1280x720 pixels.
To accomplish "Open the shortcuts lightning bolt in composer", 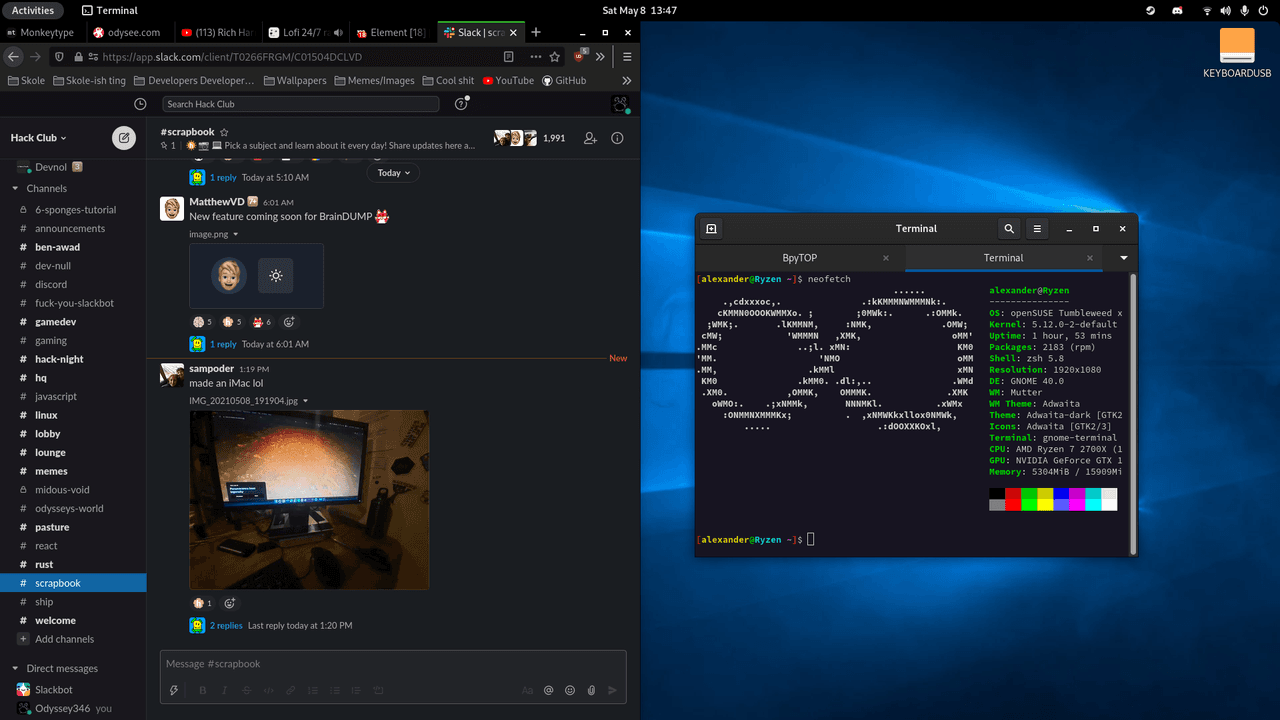I will click(x=174, y=690).
